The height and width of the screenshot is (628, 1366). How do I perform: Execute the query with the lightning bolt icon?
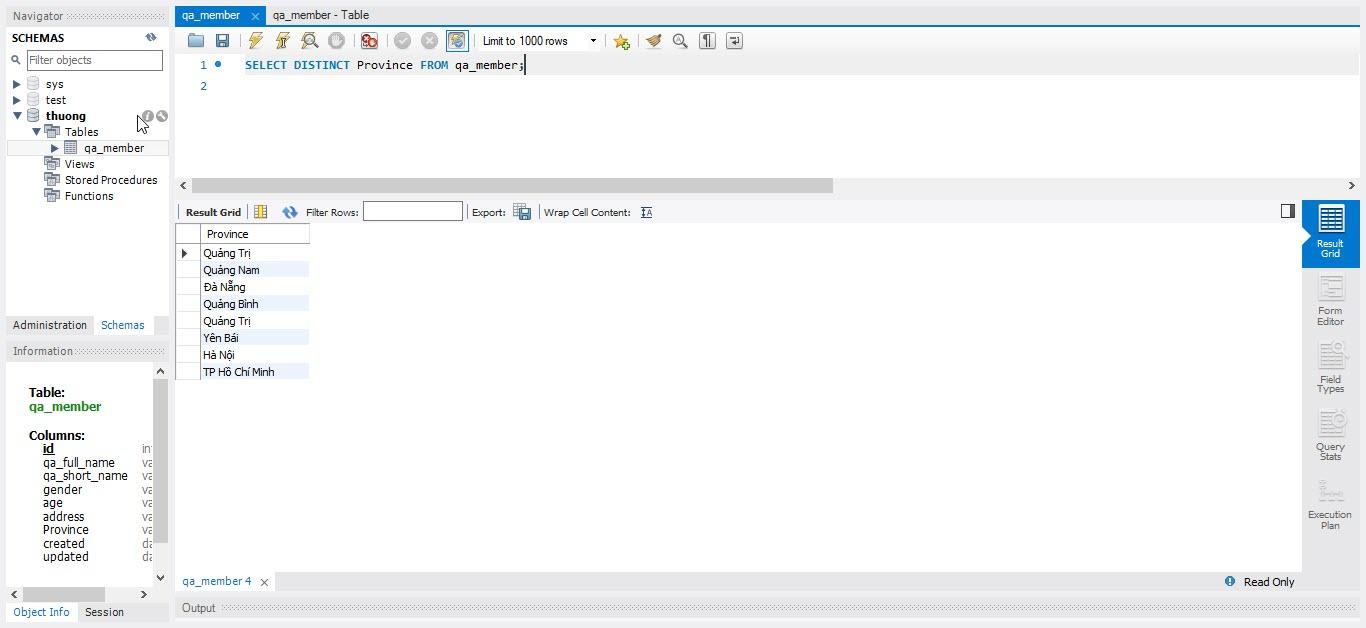pos(256,41)
